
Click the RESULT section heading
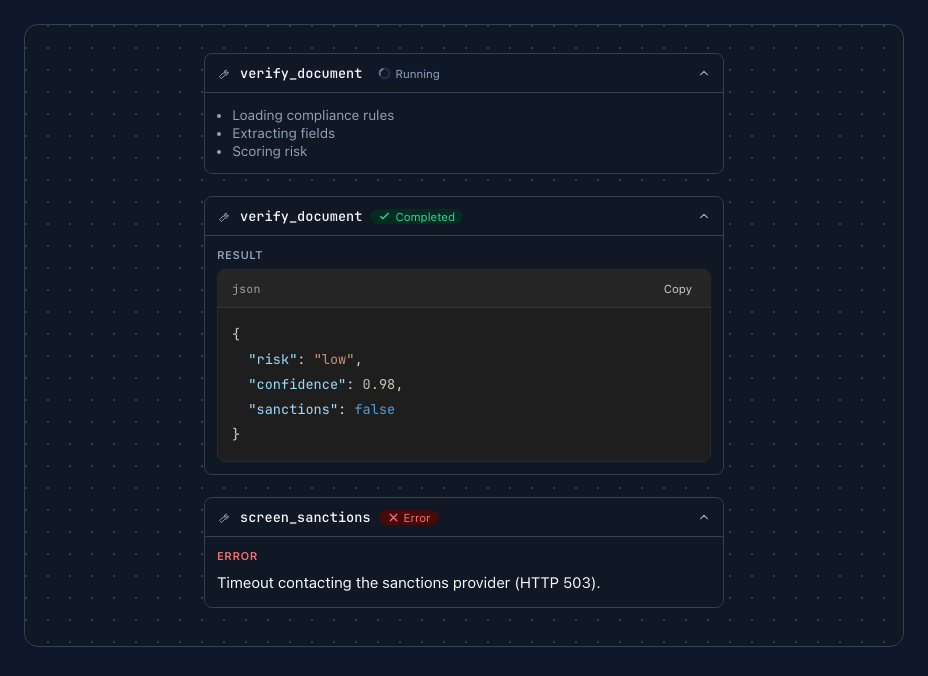click(x=240, y=255)
